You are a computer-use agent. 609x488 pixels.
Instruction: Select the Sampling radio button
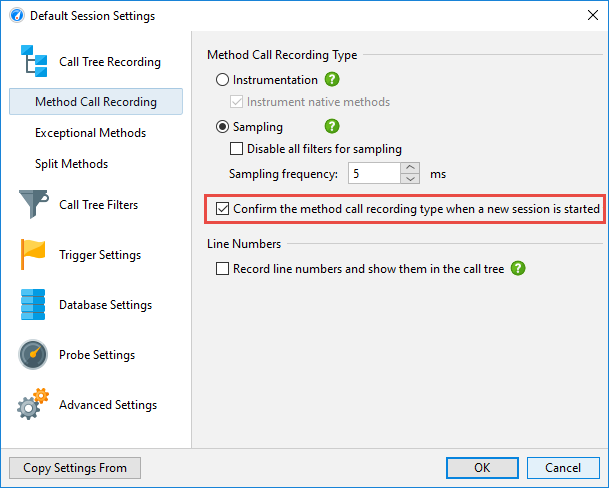(222, 127)
